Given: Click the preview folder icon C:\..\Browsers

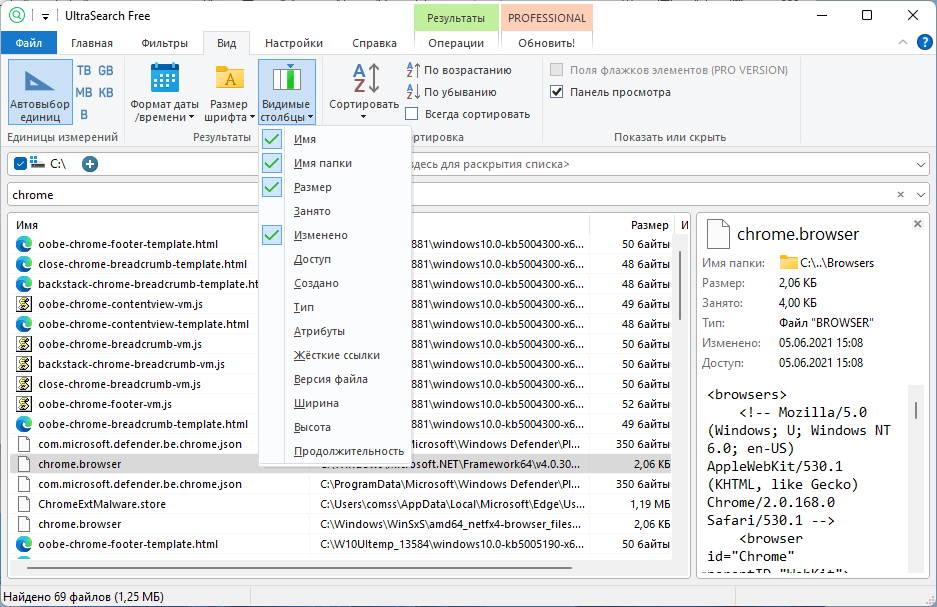Looking at the screenshot, I should (x=789, y=262).
